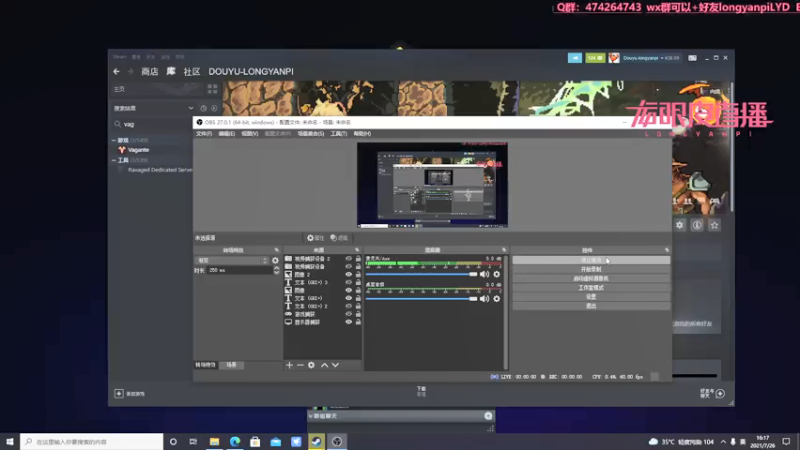Open 桌面音频 audio settings gear
This screenshot has height=450, width=800.
(x=497, y=299)
